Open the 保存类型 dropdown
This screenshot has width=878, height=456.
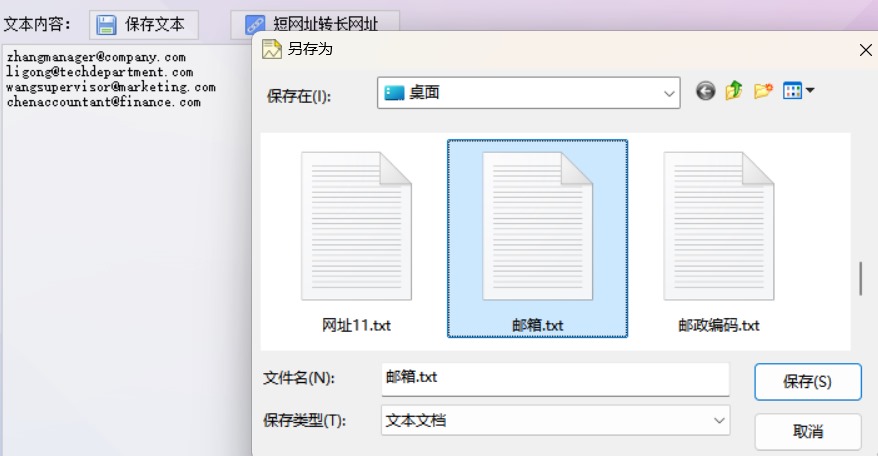555,421
